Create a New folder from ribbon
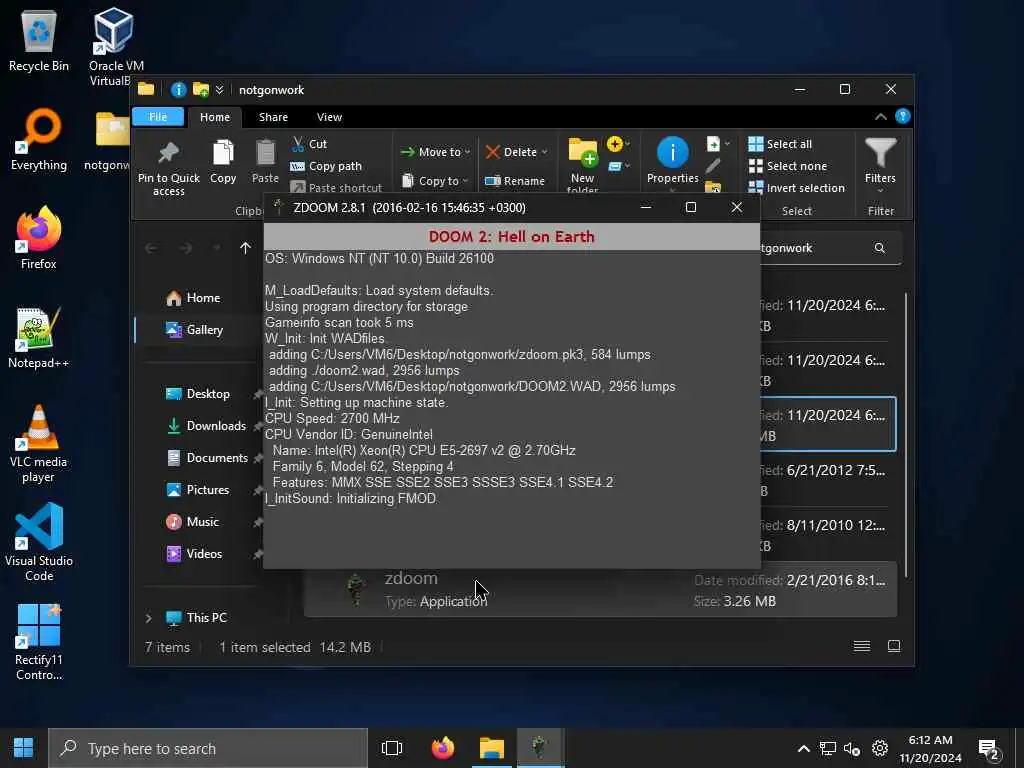Screen dimensions: 1024x768 583,165
